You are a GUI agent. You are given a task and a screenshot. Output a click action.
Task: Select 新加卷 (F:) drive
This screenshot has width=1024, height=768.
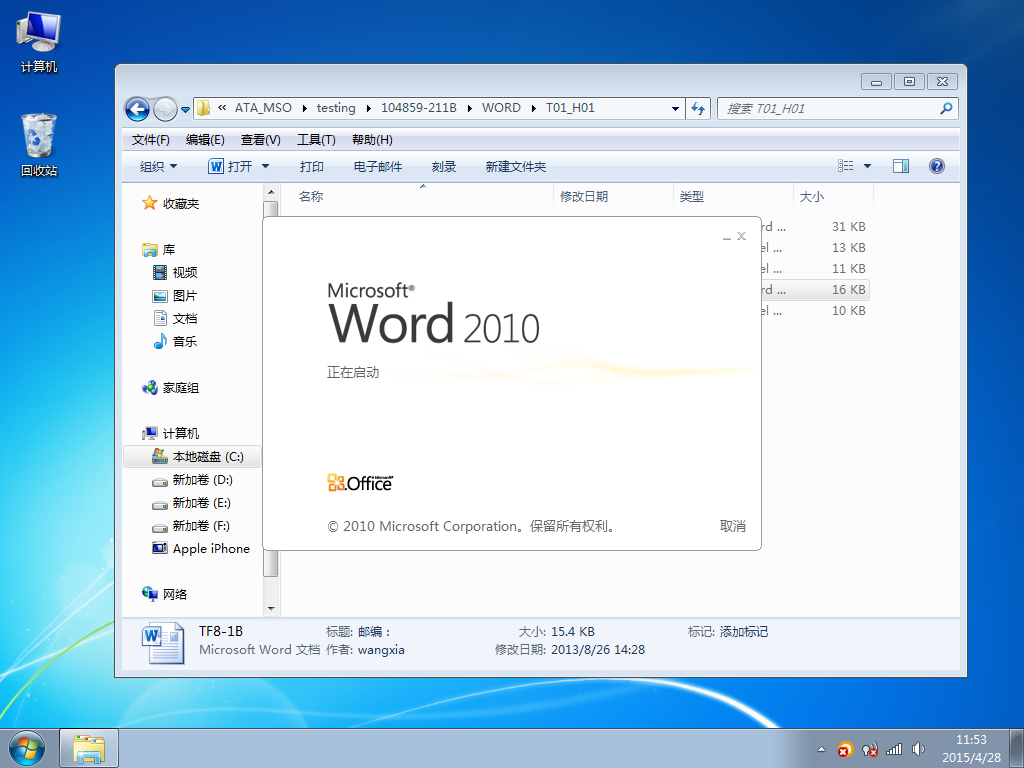click(x=191, y=526)
